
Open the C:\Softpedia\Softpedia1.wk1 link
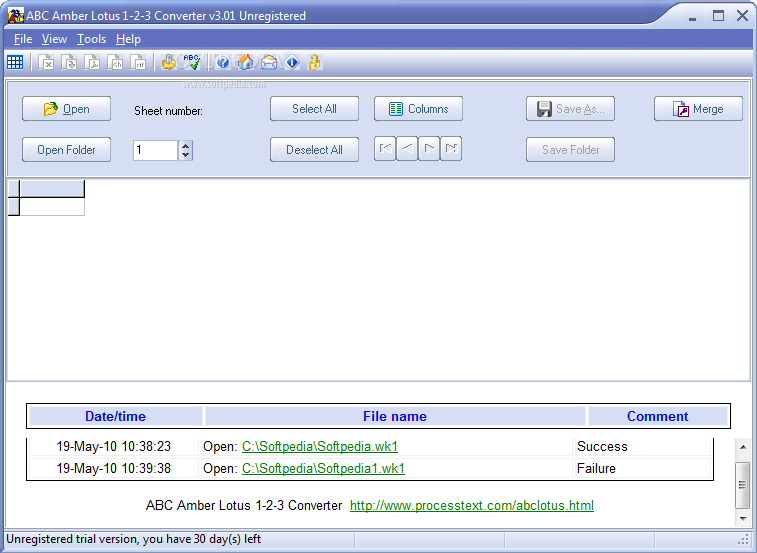pyautogui.click(x=323, y=468)
